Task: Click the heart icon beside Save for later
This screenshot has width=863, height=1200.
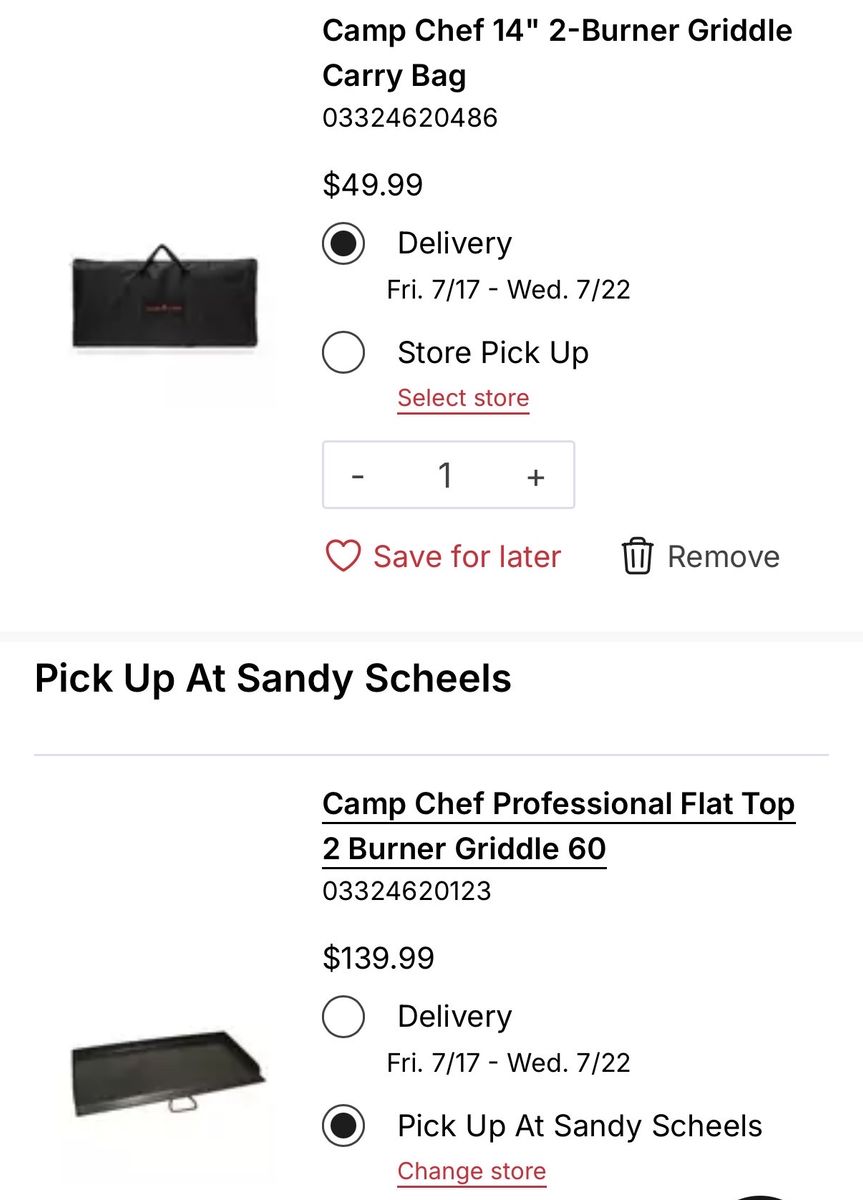Action: [x=343, y=556]
